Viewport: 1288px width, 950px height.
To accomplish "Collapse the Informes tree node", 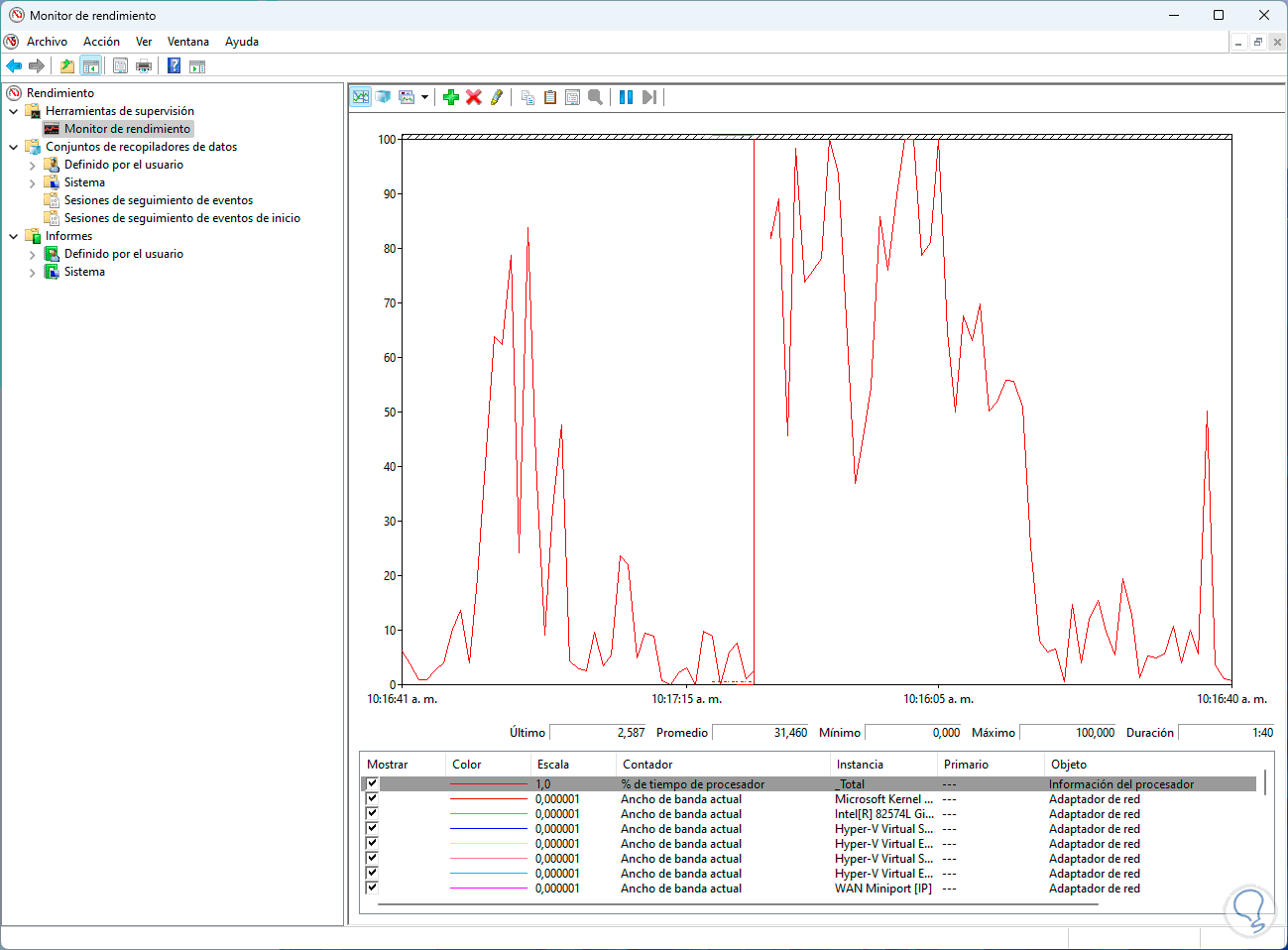I will [x=14, y=237].
